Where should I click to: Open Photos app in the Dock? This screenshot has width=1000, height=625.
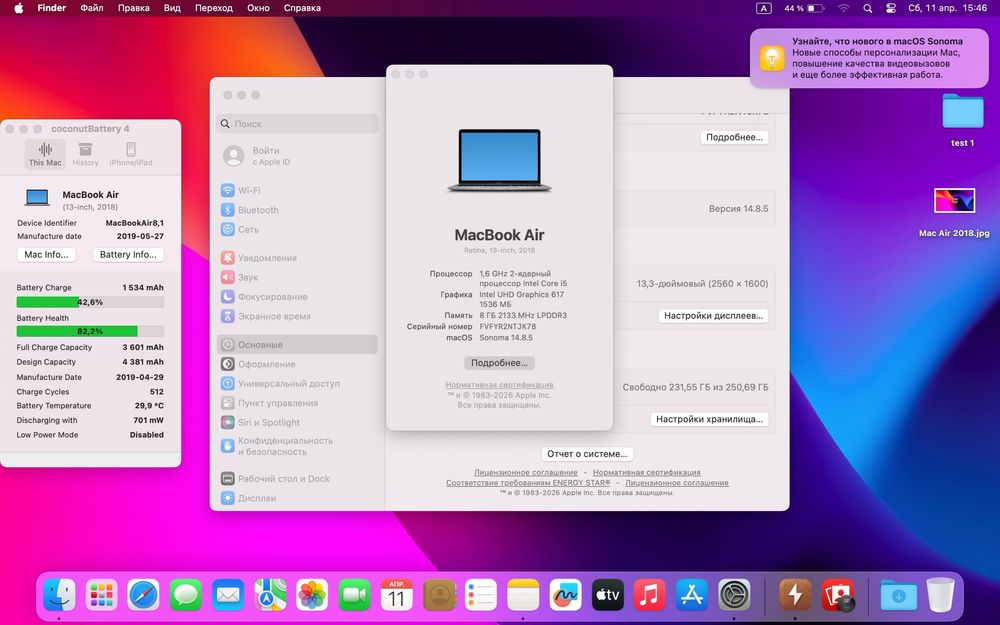(x=312, y=596)
